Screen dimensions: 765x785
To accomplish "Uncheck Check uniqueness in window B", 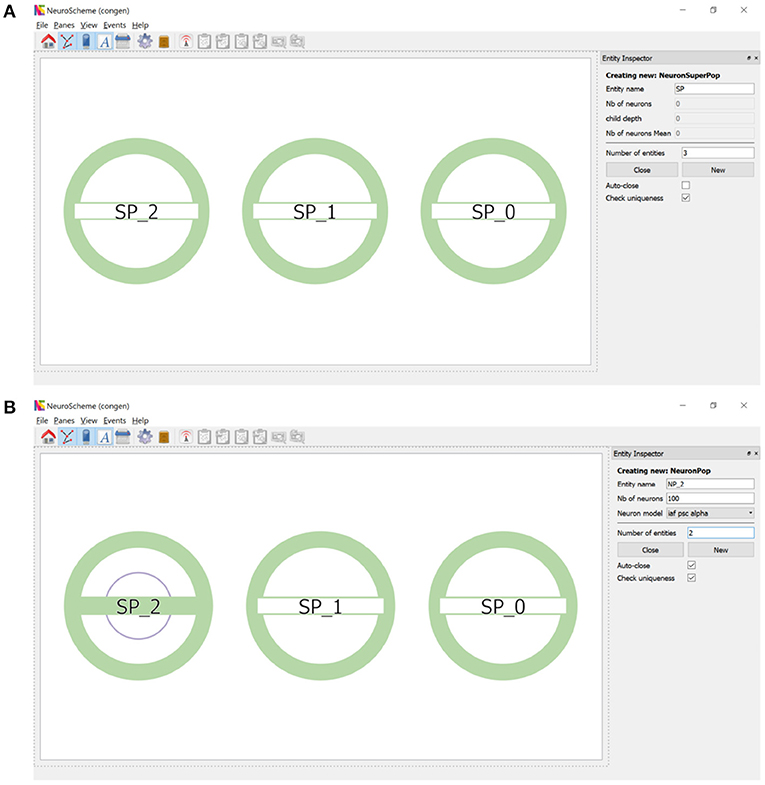I will (x=691, y=578).
